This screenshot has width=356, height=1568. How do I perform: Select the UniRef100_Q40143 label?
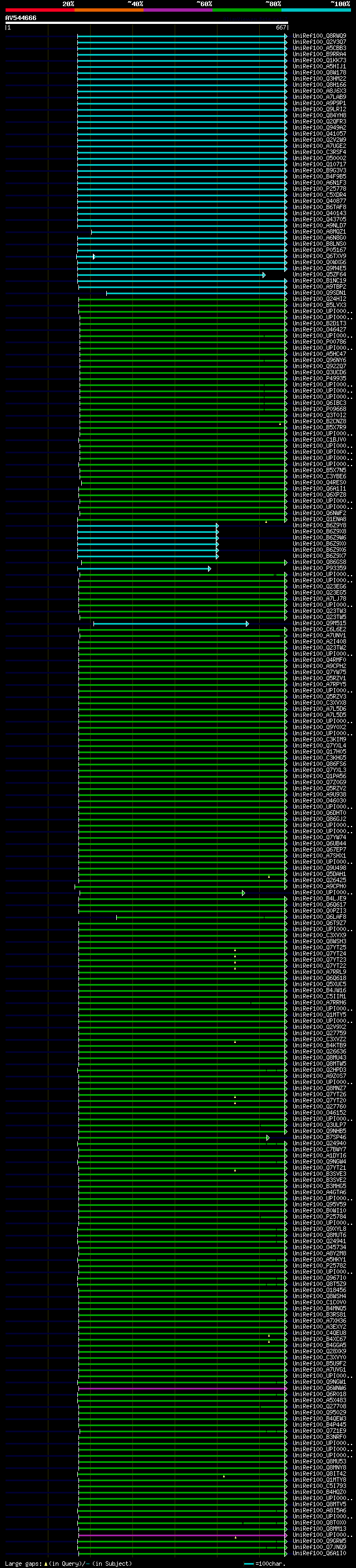(x=319, y=214)
